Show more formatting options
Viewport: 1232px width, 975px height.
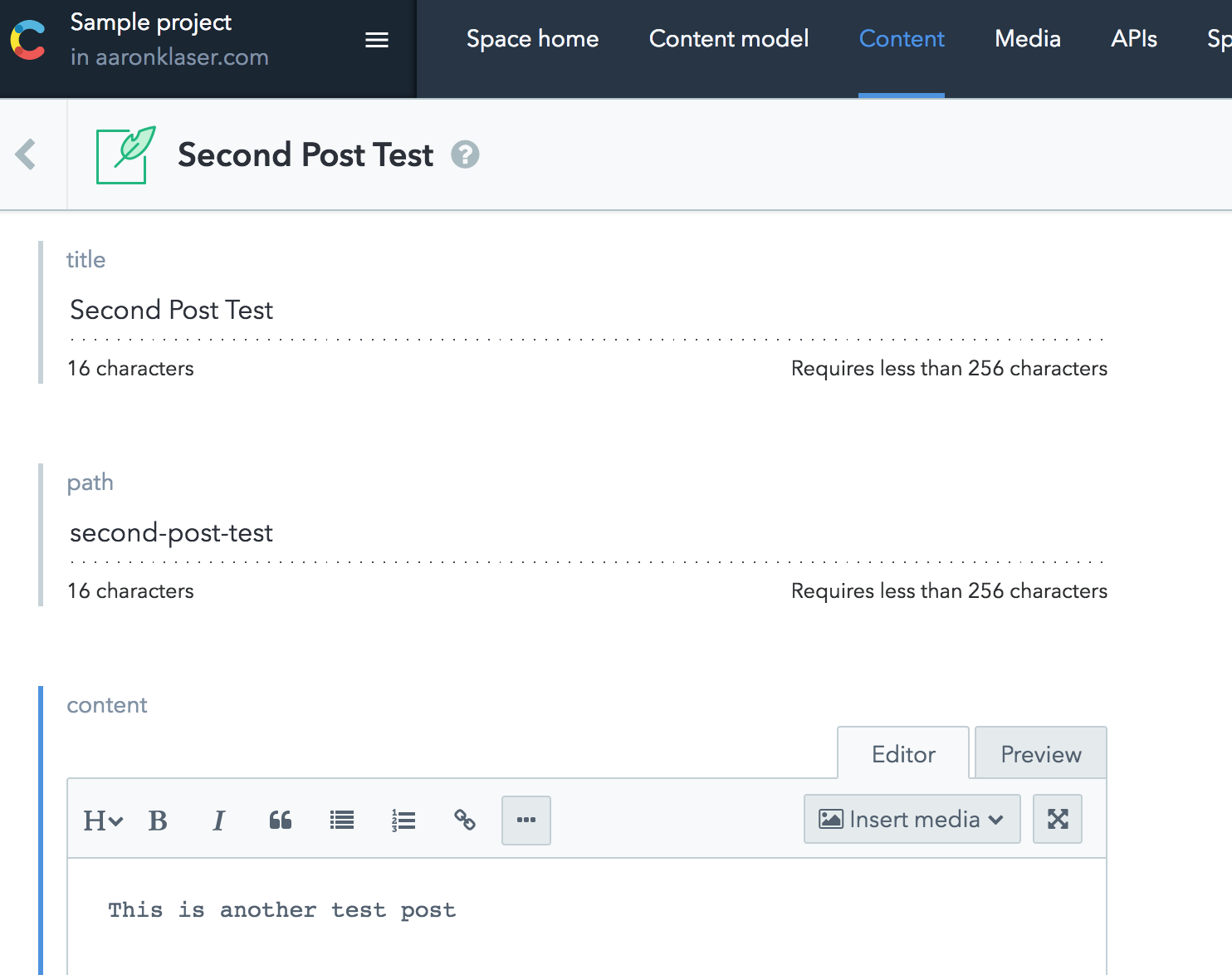tap(526, 821)
